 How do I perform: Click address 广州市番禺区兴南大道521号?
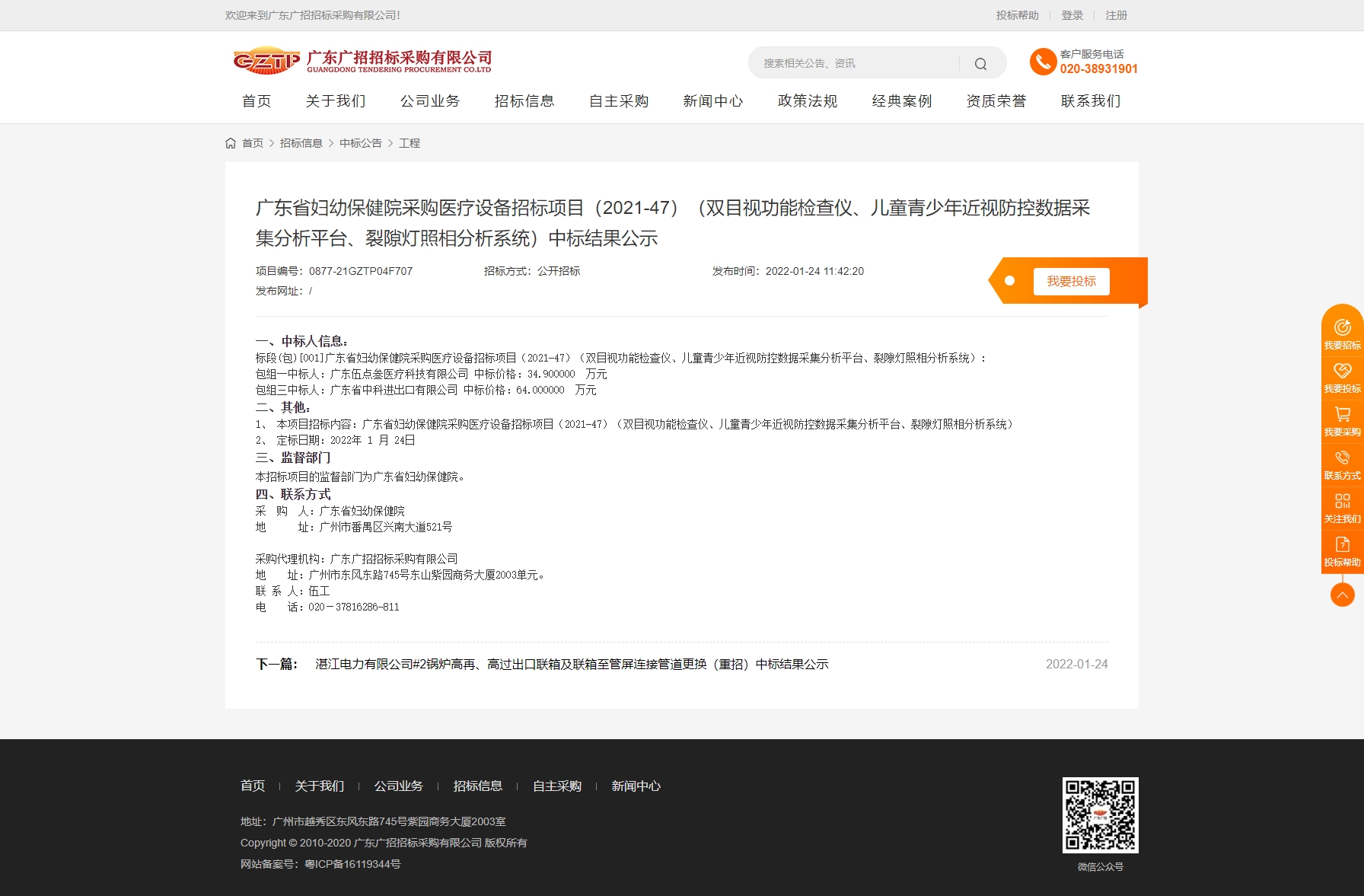click(x=386, y=528)
